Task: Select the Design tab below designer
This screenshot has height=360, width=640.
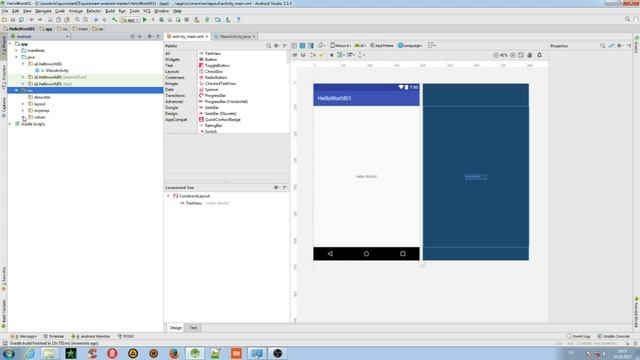Action: [176, 328]
